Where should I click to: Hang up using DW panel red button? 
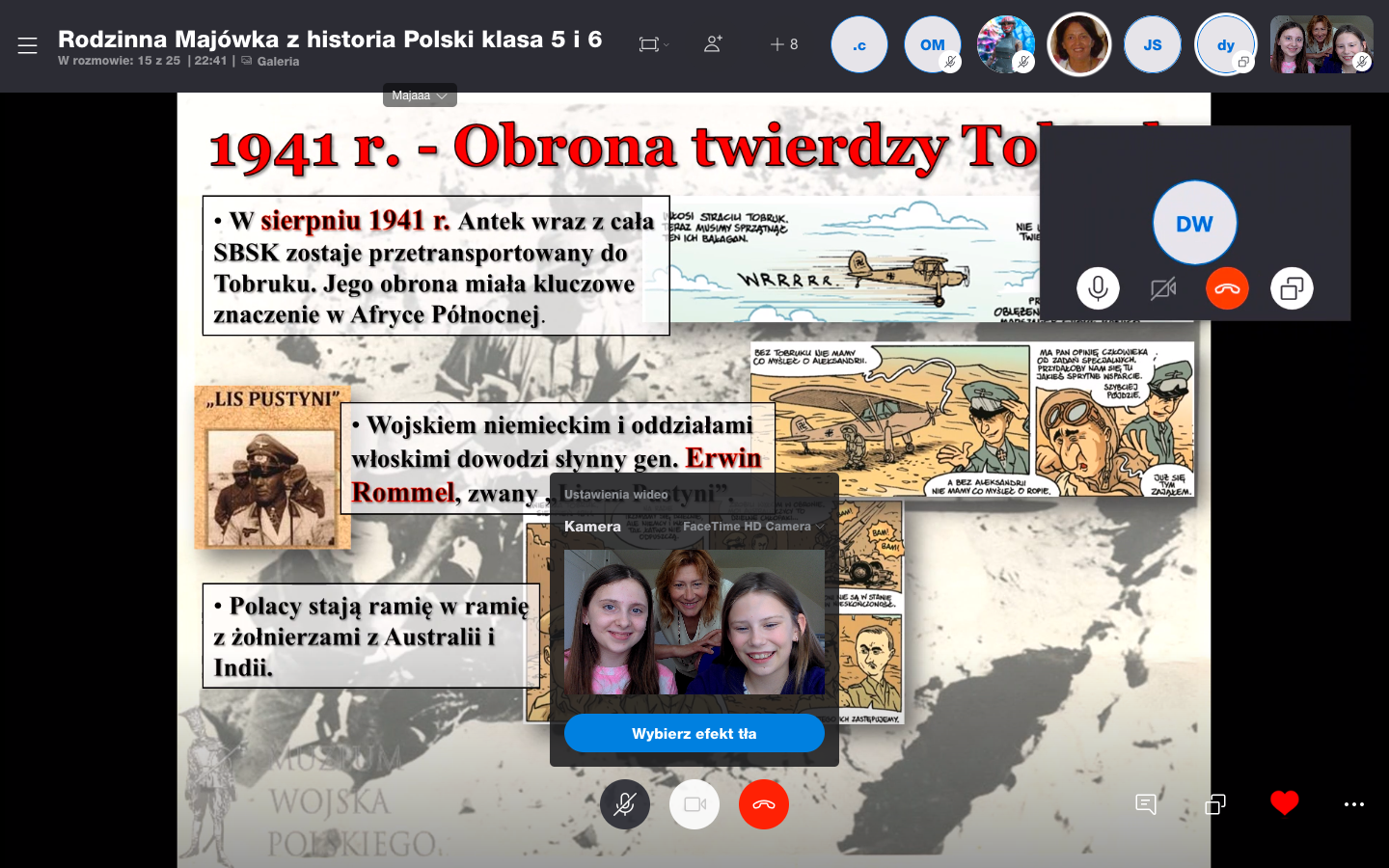point(1227,288)
